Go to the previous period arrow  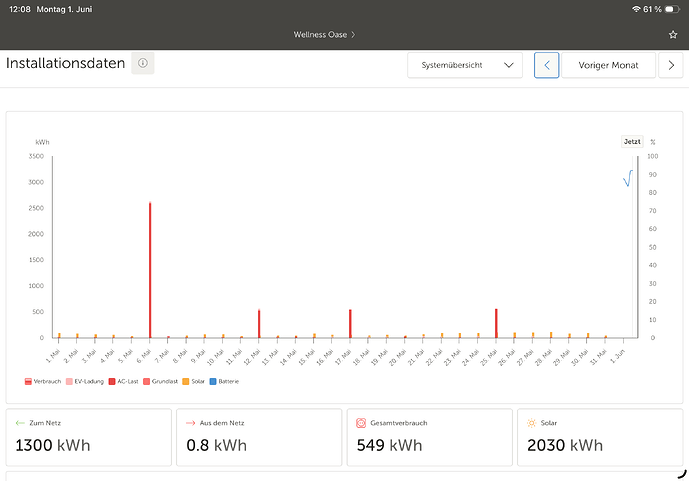[x=547, y=65]
